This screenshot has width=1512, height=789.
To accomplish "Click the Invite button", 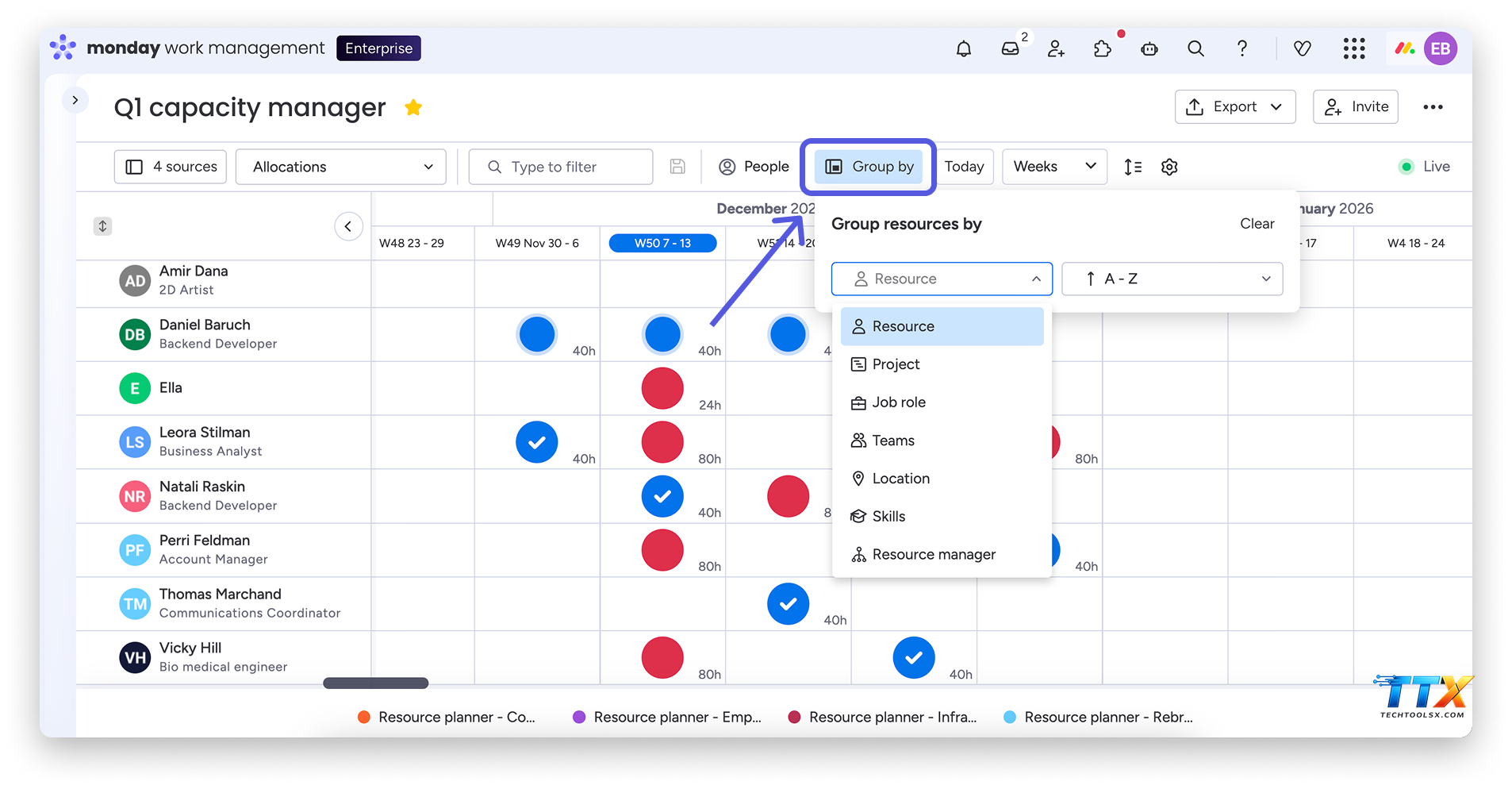I will pyautogui.click(x=1356, y=107).
